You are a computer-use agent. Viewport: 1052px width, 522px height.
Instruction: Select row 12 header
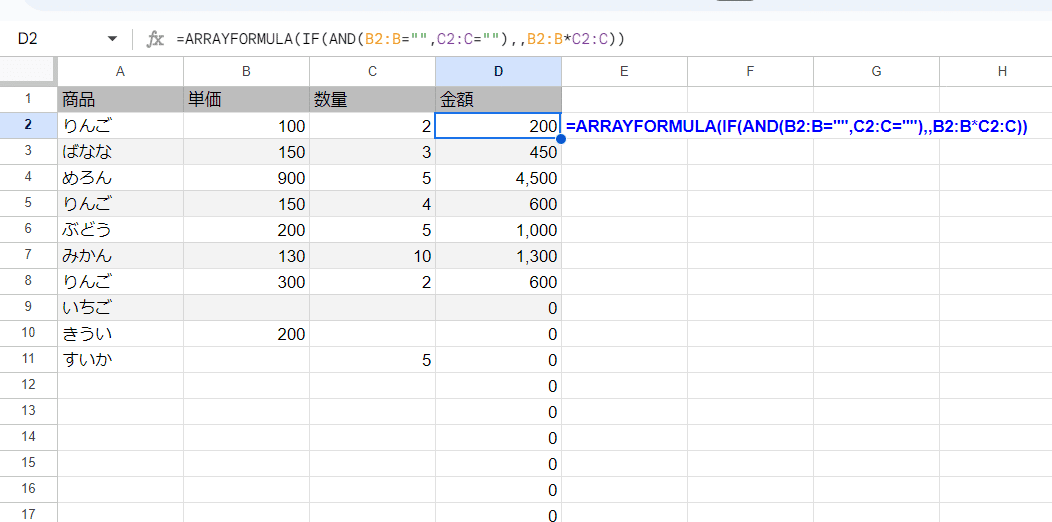(29, 386)
